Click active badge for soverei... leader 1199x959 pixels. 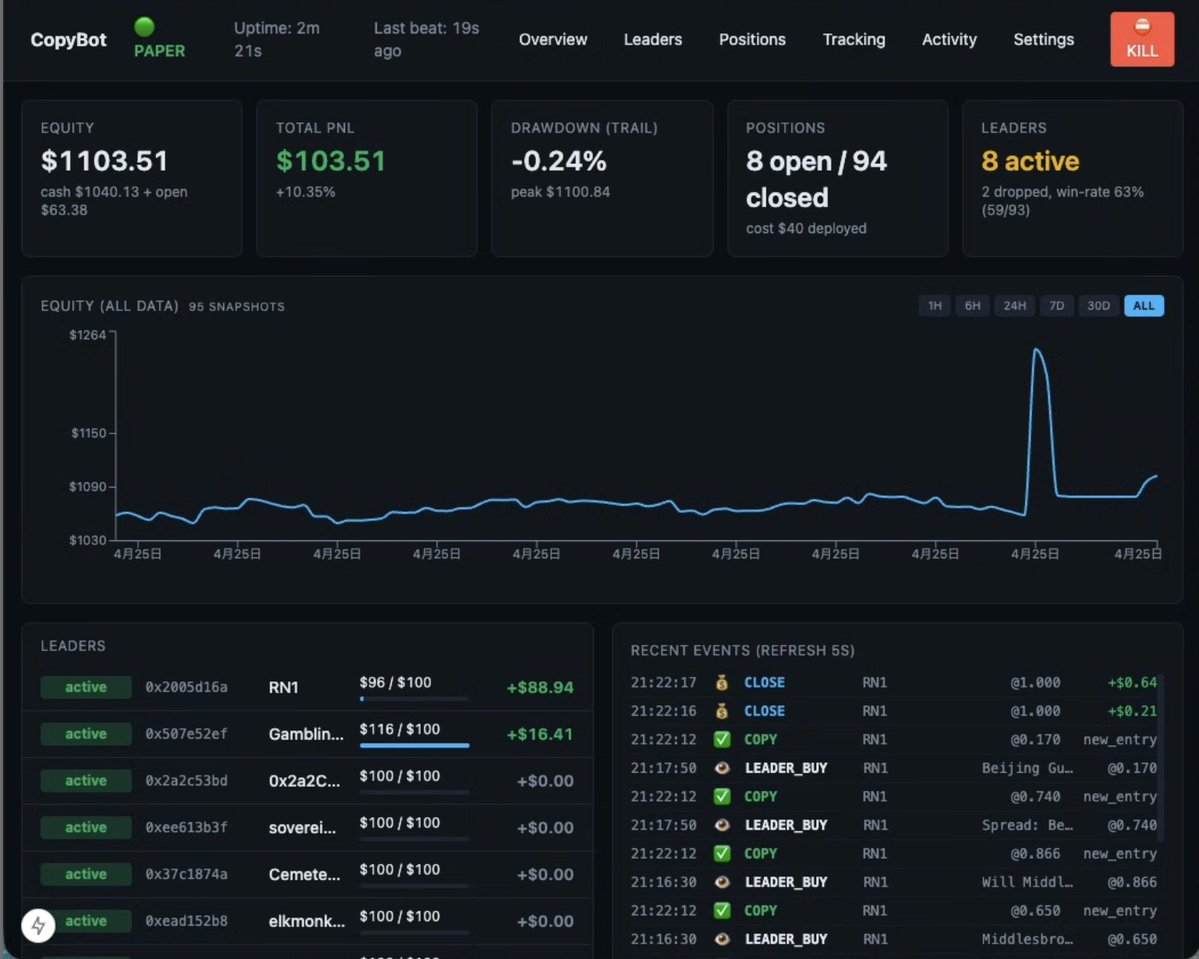[86, 827]
